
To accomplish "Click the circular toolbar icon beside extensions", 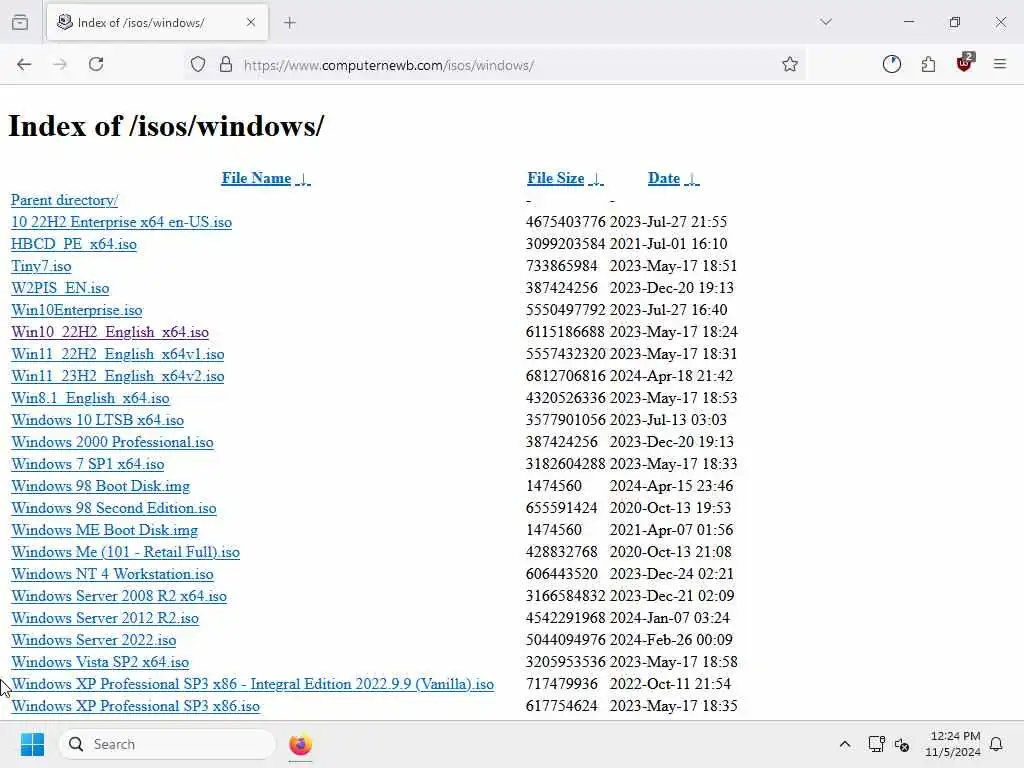I will 891,64.
